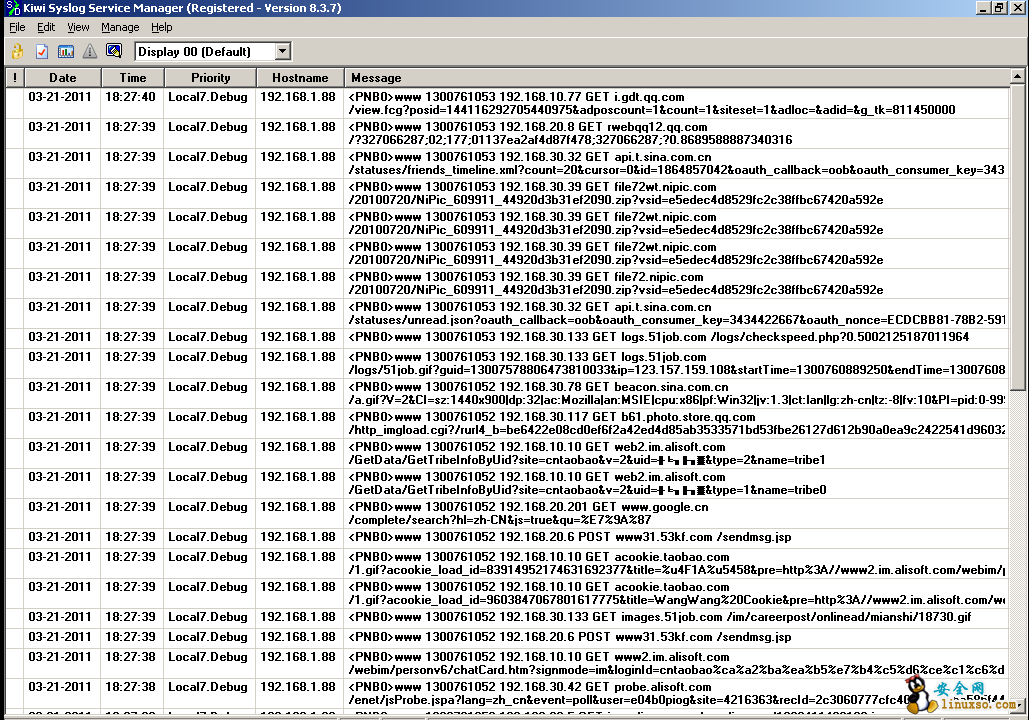Open the Help menu
This screenshot has width=1029, height=720.
point(161,27)
